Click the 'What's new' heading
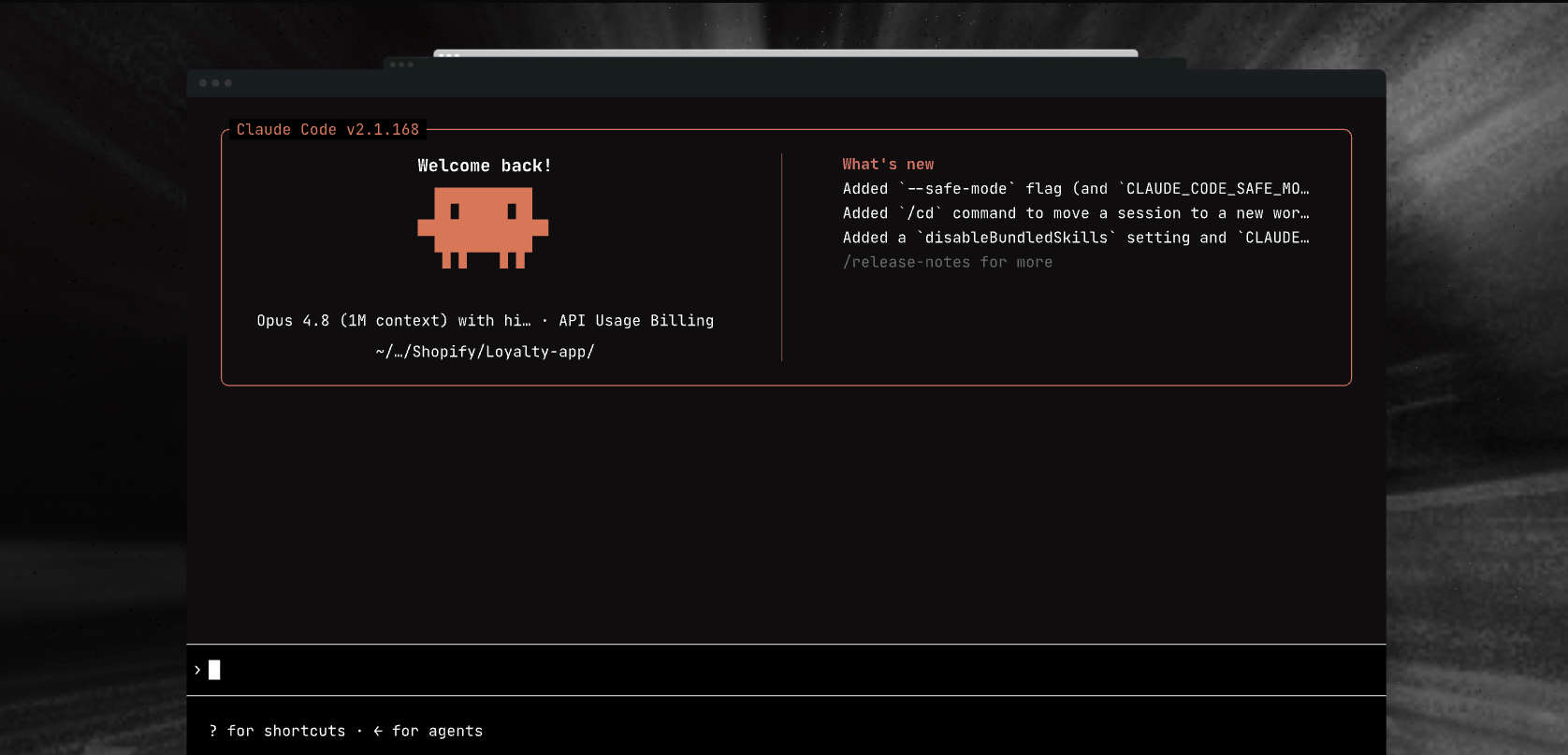The width and height of the screenshot is (1568, 755). (888, 165)
